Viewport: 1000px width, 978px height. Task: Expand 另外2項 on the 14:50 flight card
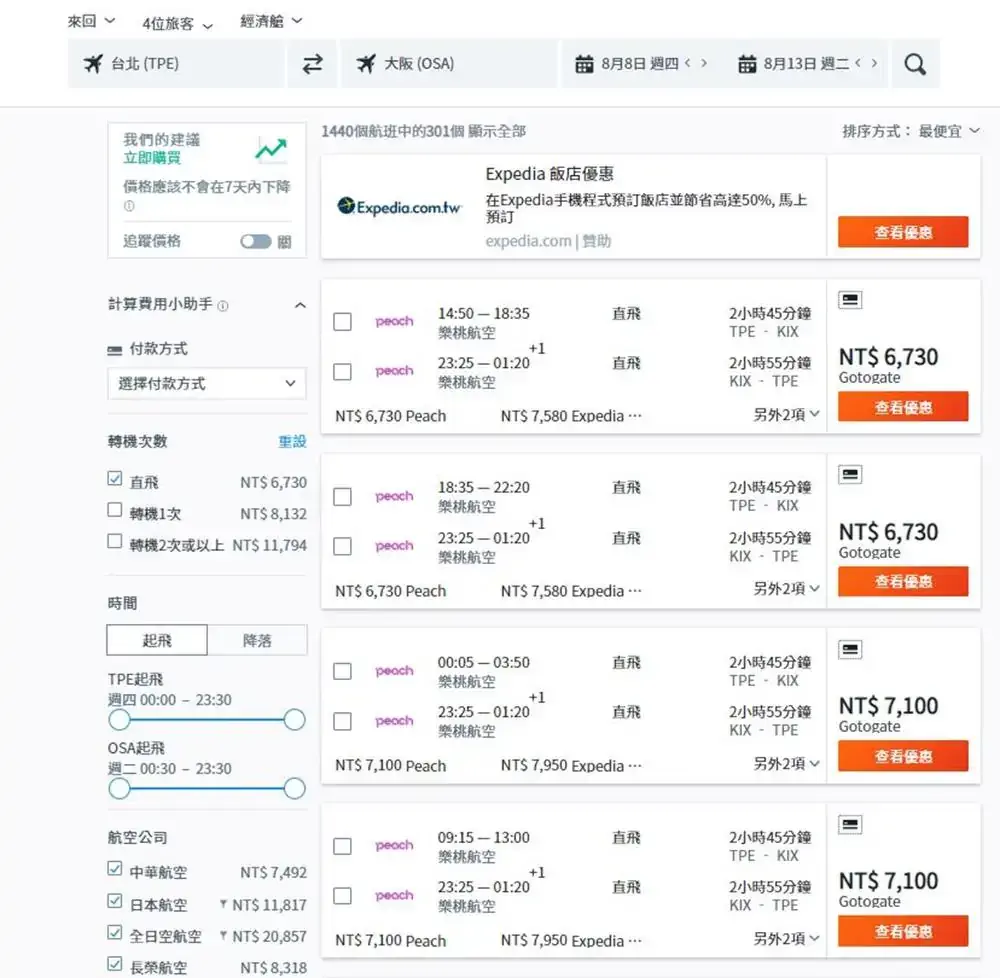click(786, 415)
